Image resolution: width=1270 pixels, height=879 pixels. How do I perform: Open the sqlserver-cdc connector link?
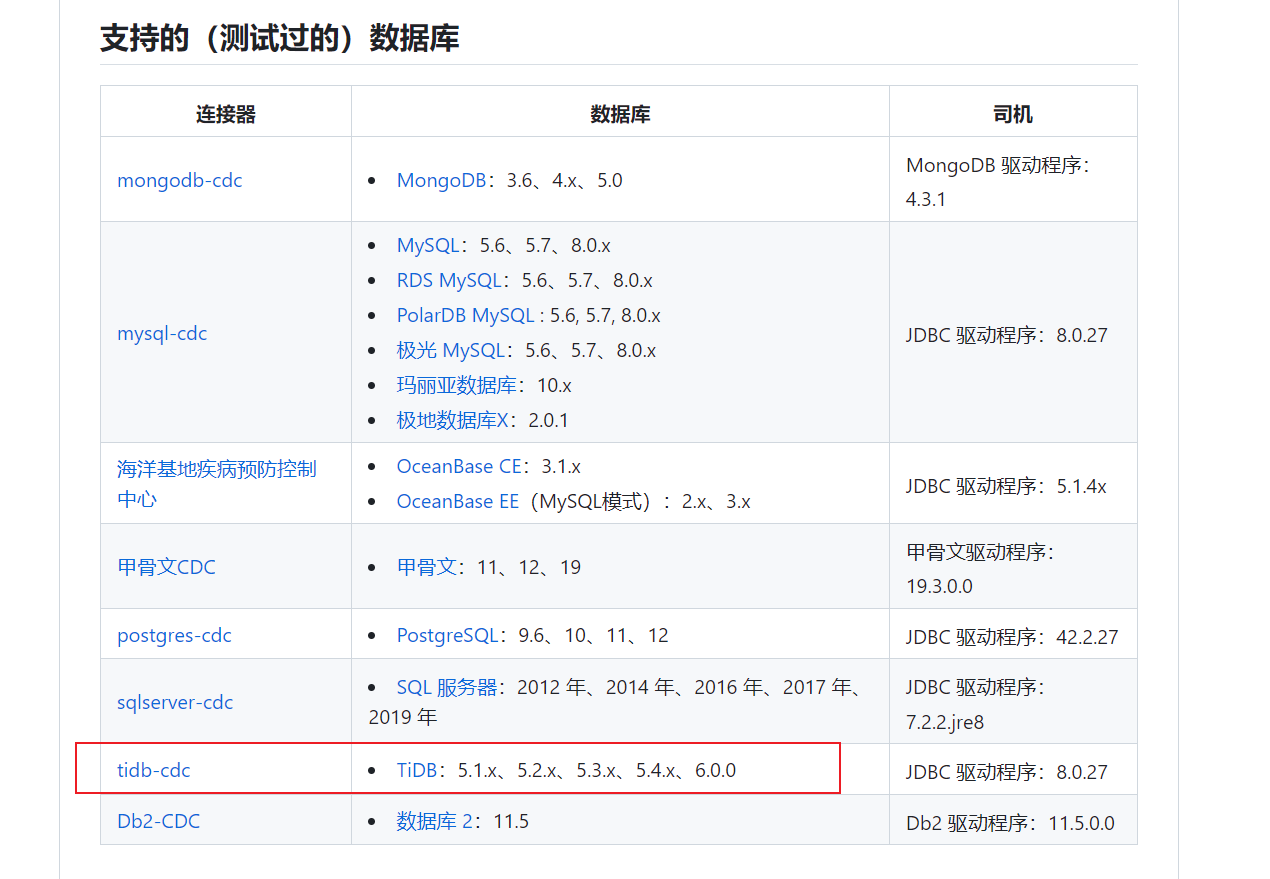175,702
